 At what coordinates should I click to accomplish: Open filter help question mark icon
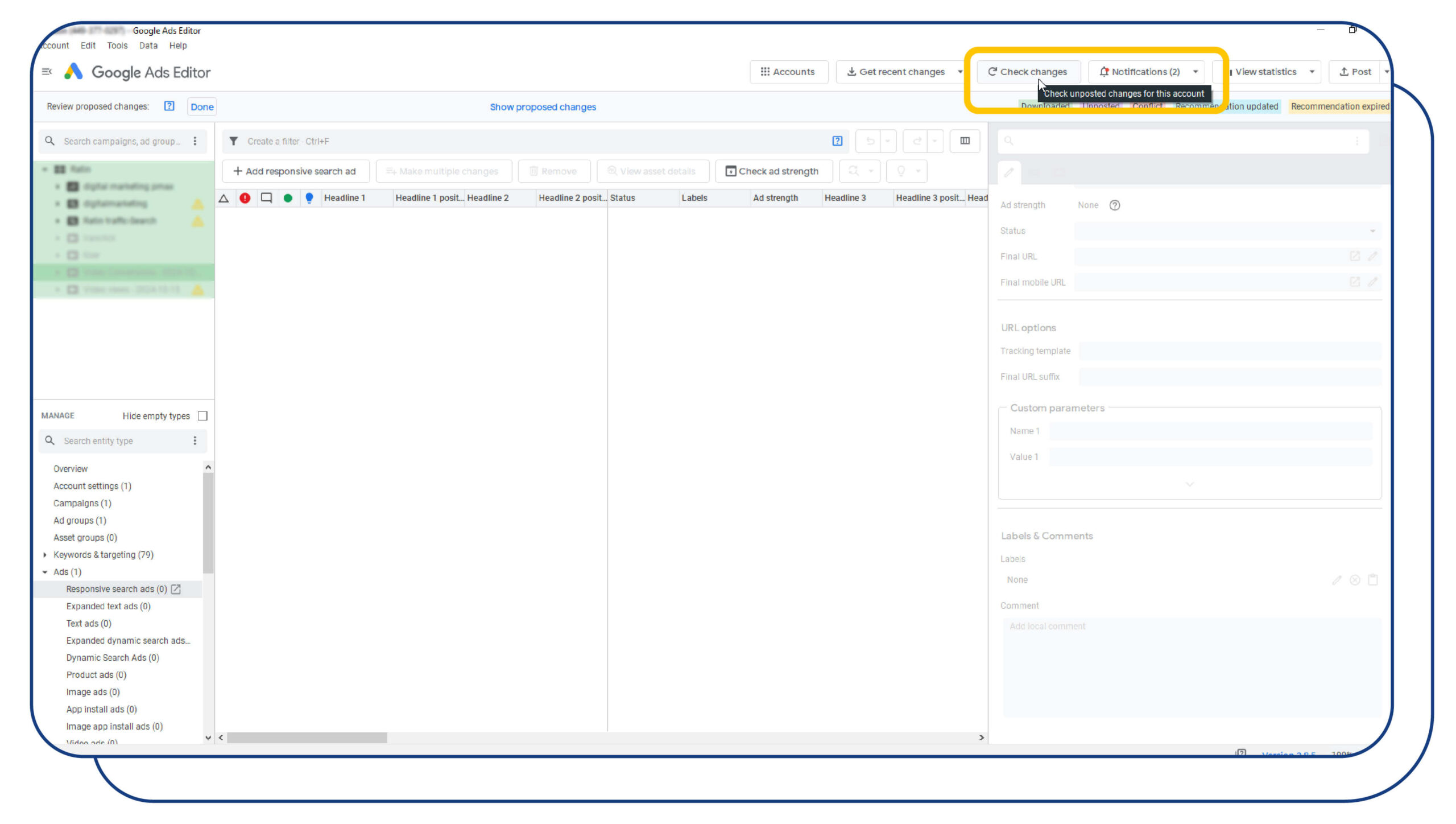point(837,141)
